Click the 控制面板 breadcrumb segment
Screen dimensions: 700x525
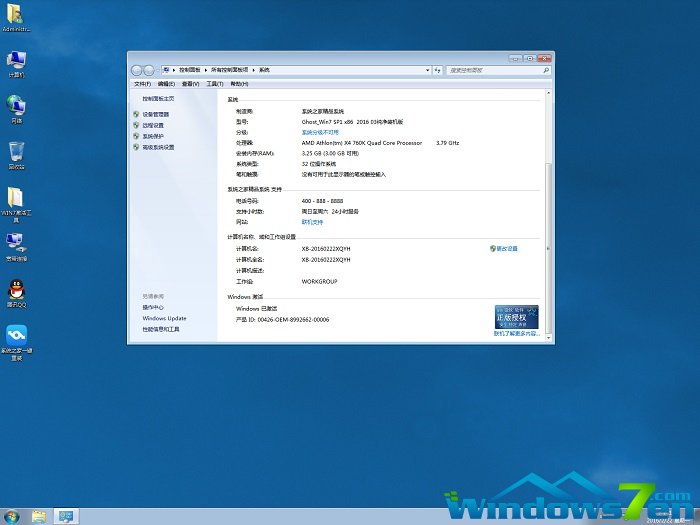point(190,70)
